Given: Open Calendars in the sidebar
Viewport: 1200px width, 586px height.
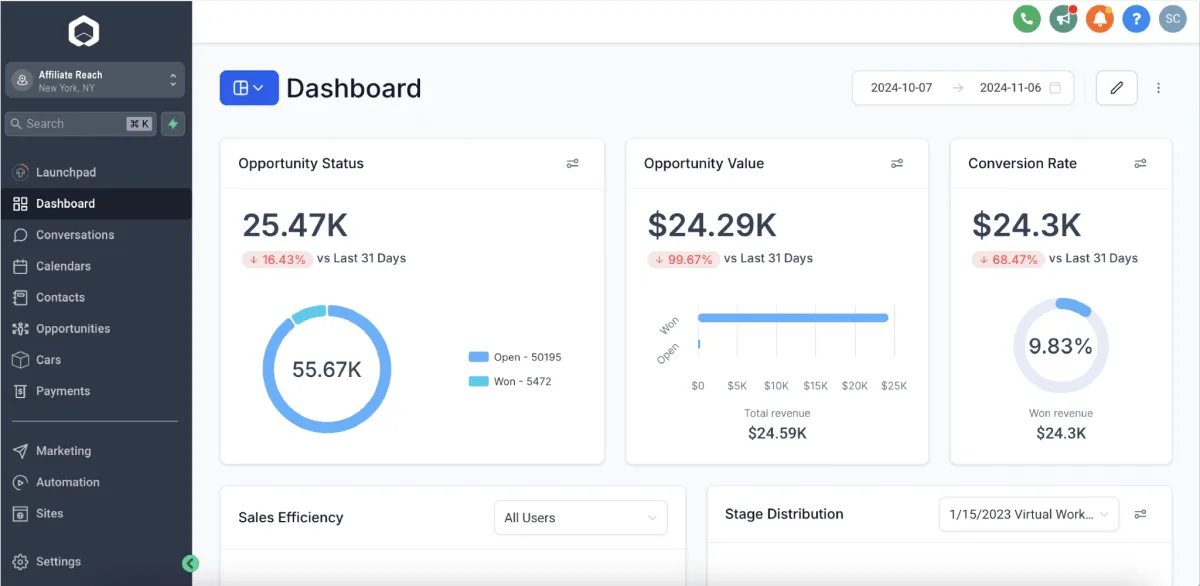Looking at the screenshot, I should click(x=96, y=266).
